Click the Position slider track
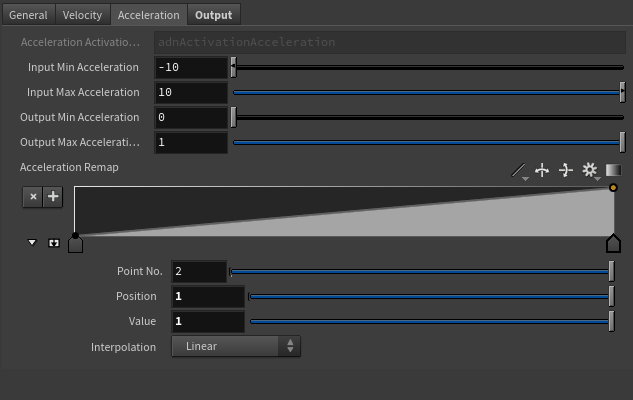Screen dimensions: 633x400 coord(431,297)
